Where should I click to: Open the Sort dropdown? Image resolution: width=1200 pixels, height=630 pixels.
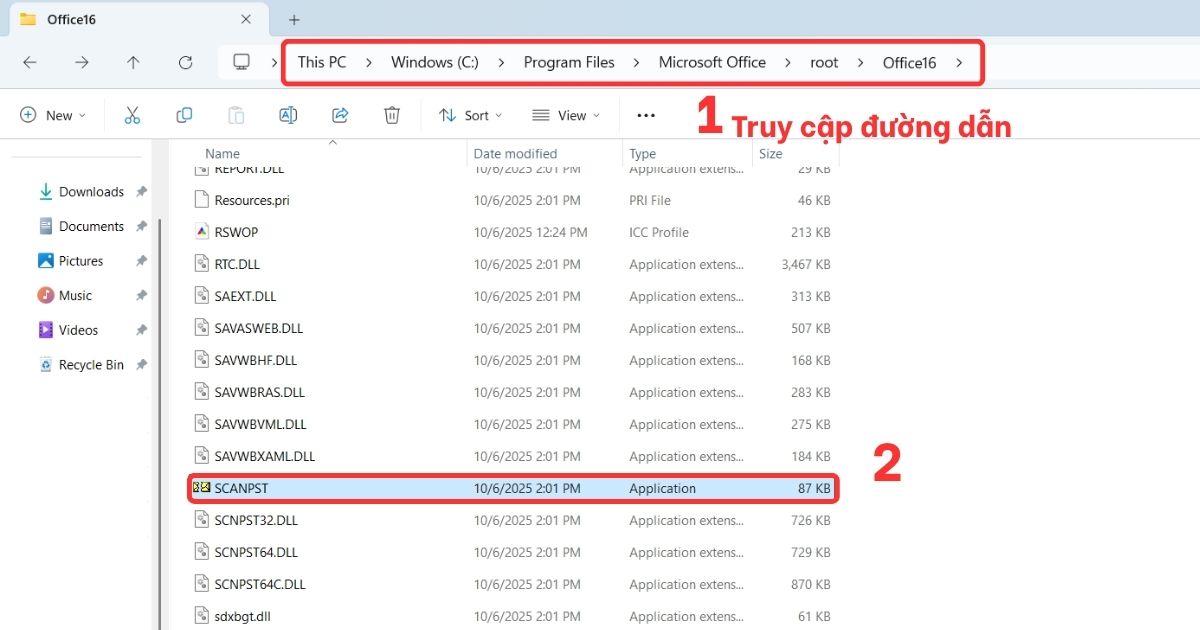click(470, 115)
